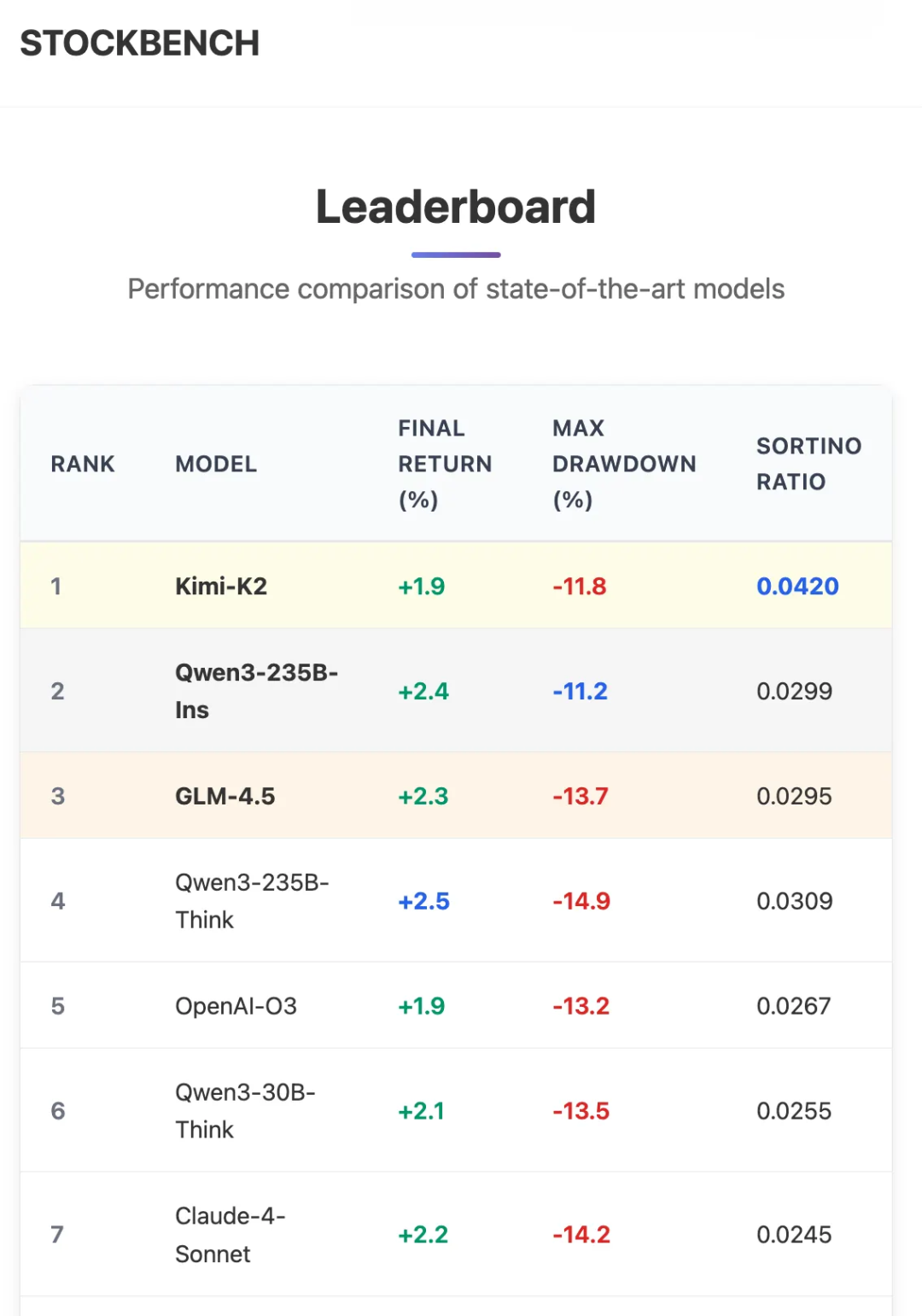Sort by the MODEL column header
The height and width of the screenshot is (1316, 922).
pyautogui.click(x=216, y=464)
